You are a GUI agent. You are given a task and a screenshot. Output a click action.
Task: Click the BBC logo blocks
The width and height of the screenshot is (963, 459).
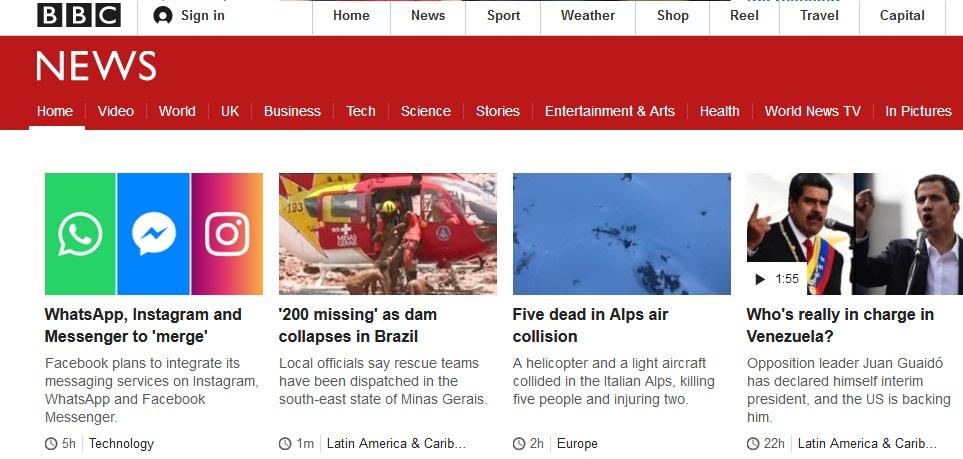pyautogui.click(x=79, y=15)
